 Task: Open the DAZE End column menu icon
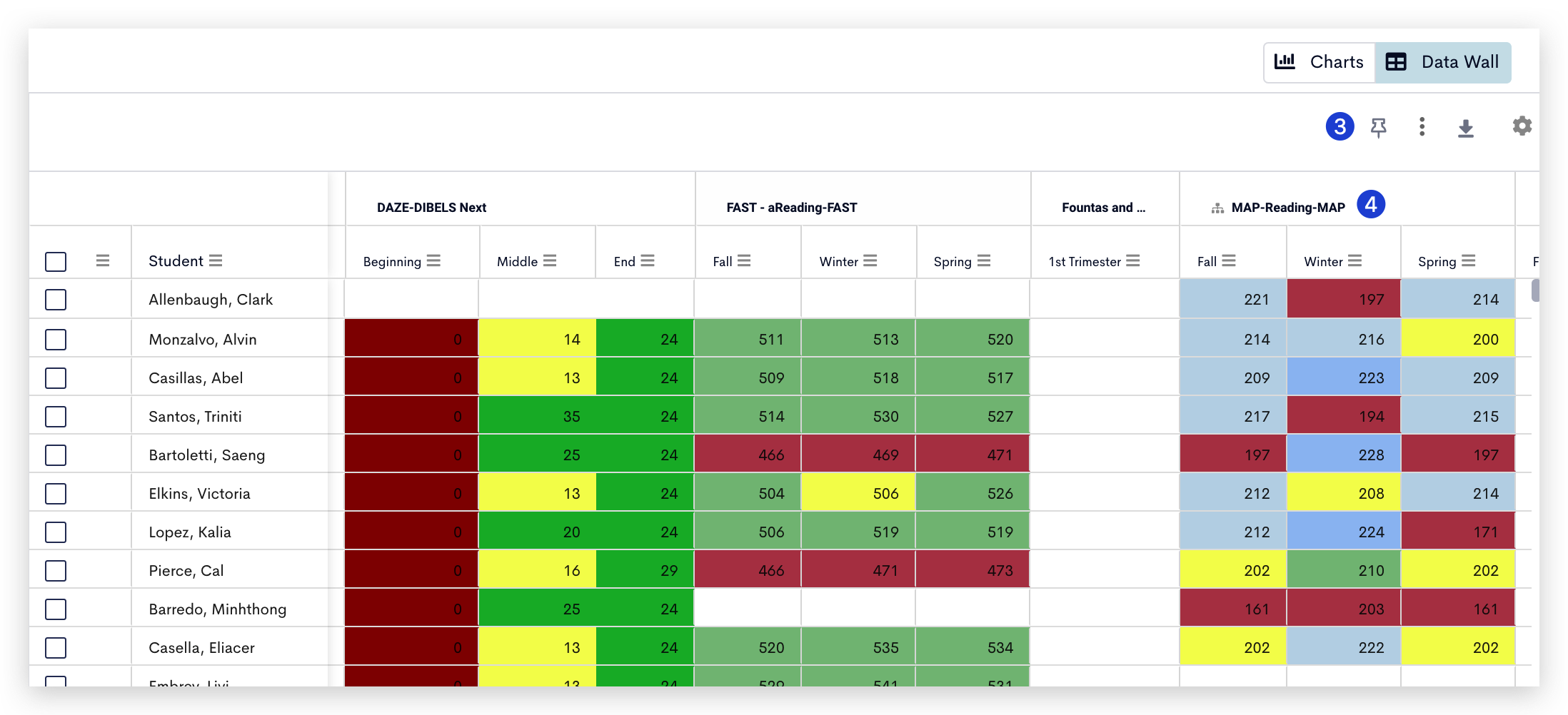pyautogui.click(x=648, y=260)
